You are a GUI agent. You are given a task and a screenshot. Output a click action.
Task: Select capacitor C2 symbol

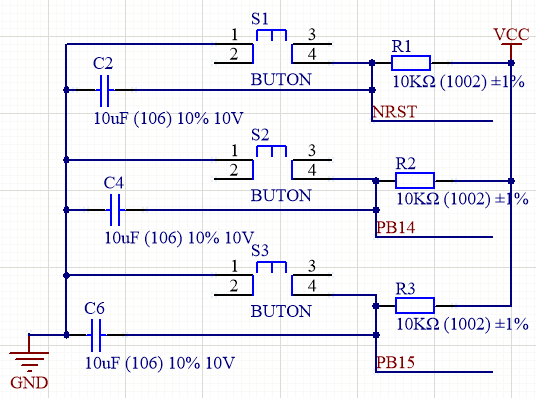pyautogui.click(x=105, y=90)
